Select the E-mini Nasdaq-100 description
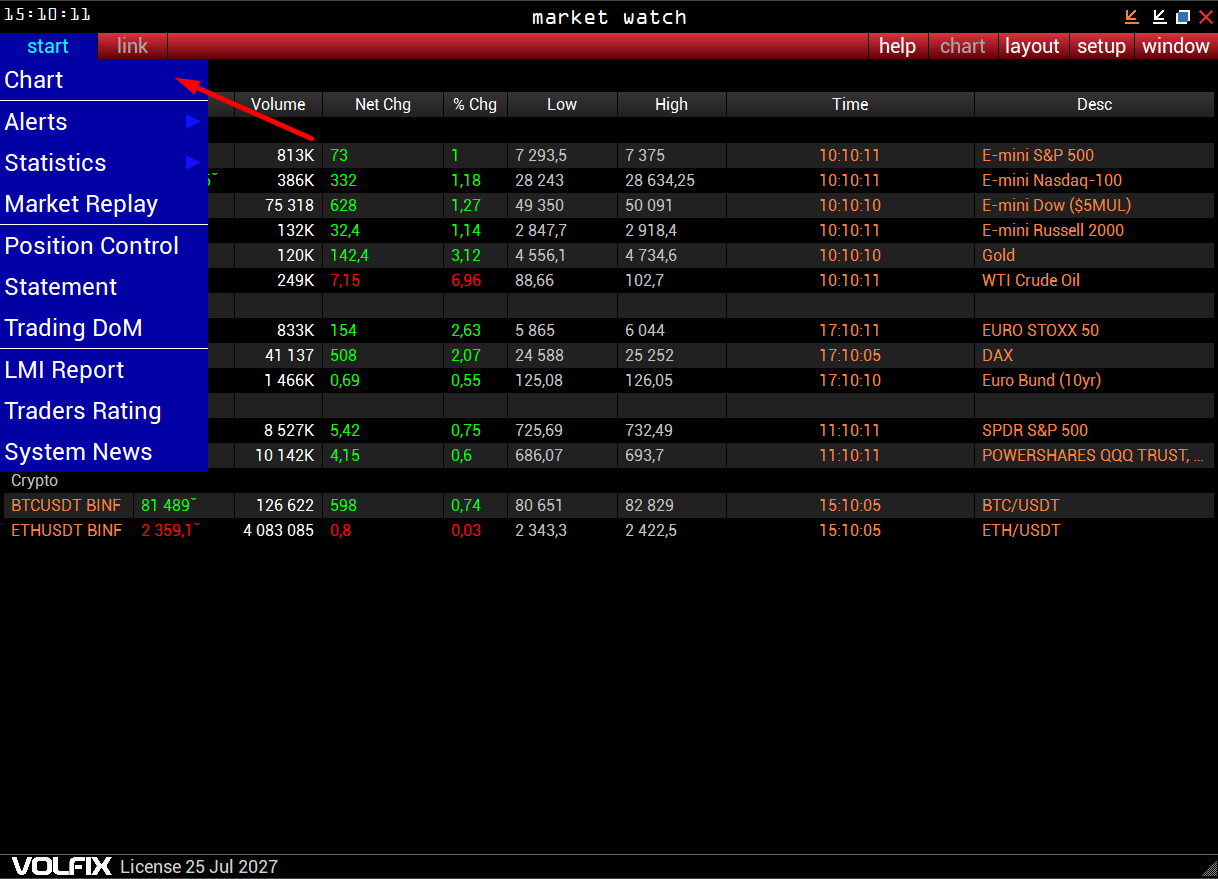This screenshot has width=1218, height=879. [x=1052, y=180]
